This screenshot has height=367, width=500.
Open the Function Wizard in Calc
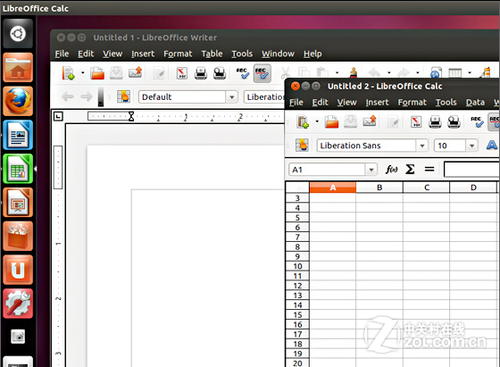(392, 170)
